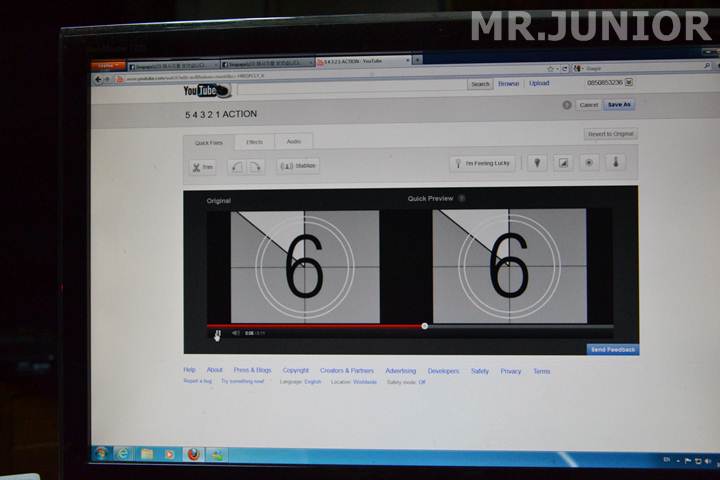
Task: Open the saturation circle adjustment icon
Action: click(589, 163)
